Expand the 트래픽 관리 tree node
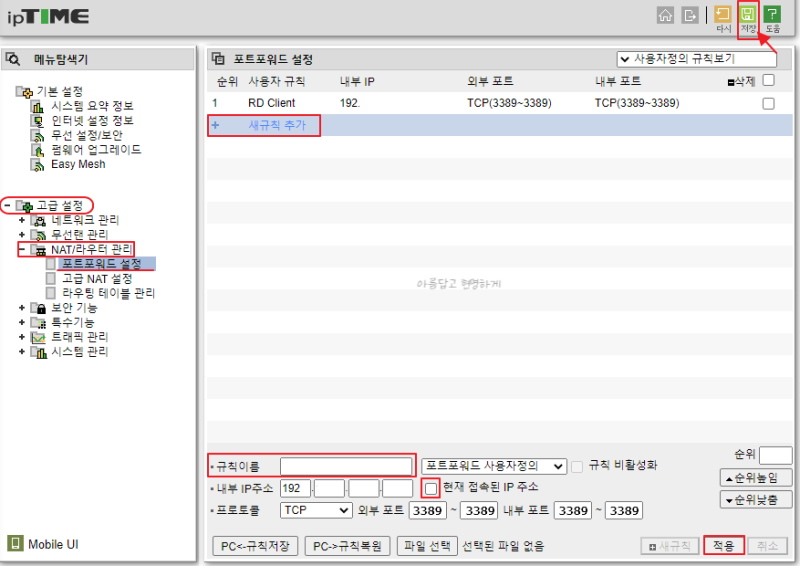The image size is (800, 566). tap(21, 337)
